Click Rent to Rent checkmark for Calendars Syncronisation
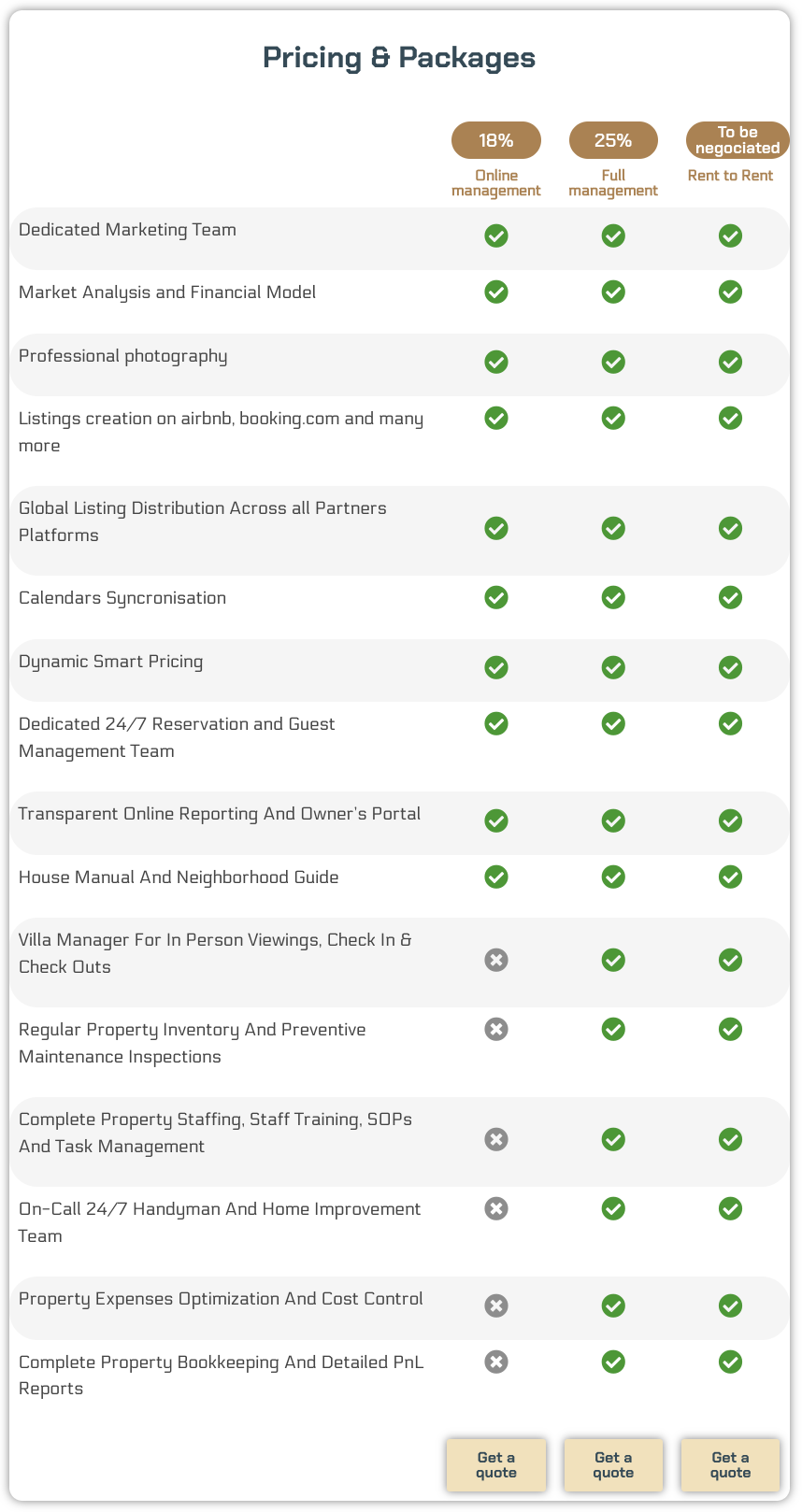 click(x=730, y=597)
